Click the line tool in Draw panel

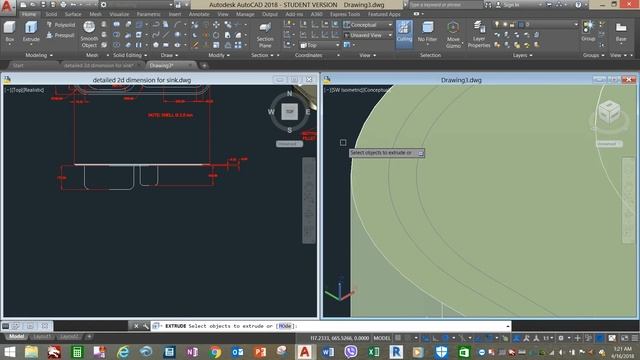[x=165, y=35]
